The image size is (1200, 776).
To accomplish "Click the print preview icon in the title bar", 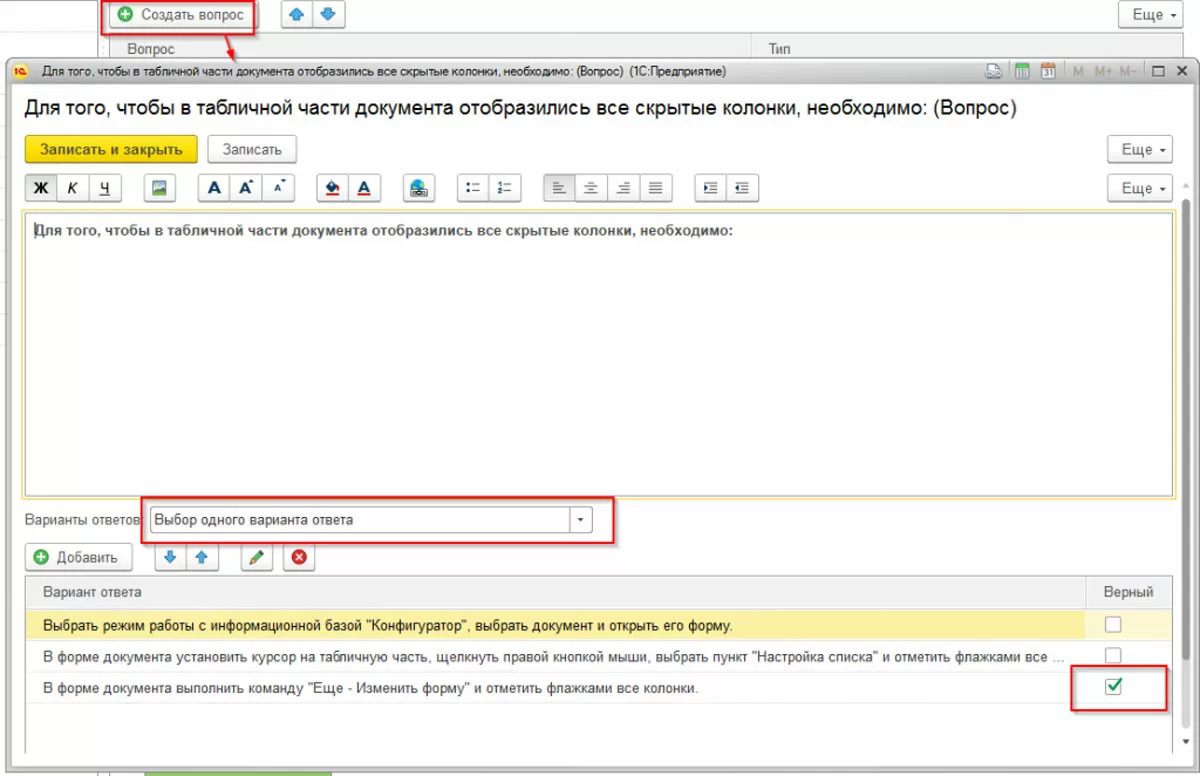I will (x=994, y=71).
